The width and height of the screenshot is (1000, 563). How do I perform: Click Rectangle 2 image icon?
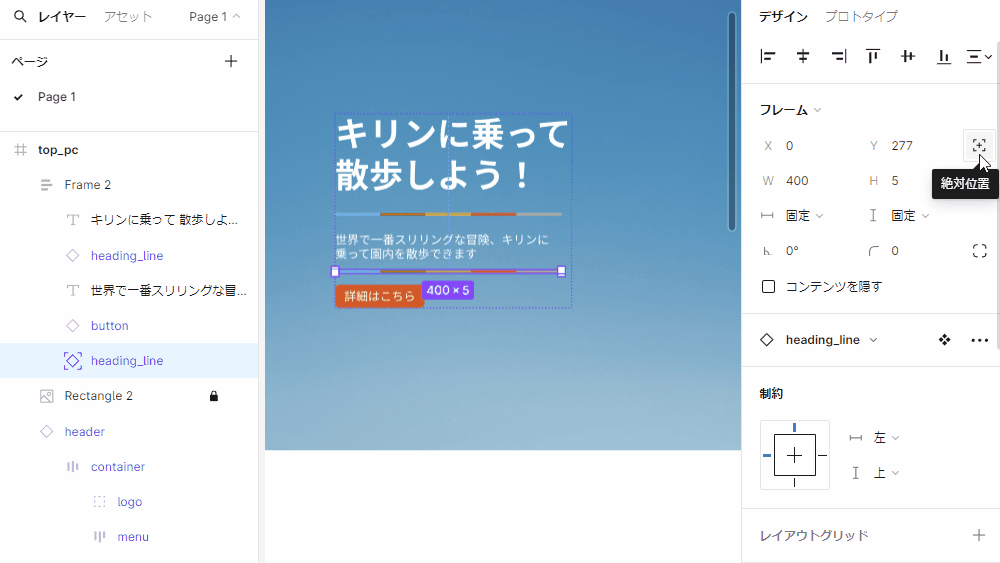47,396
